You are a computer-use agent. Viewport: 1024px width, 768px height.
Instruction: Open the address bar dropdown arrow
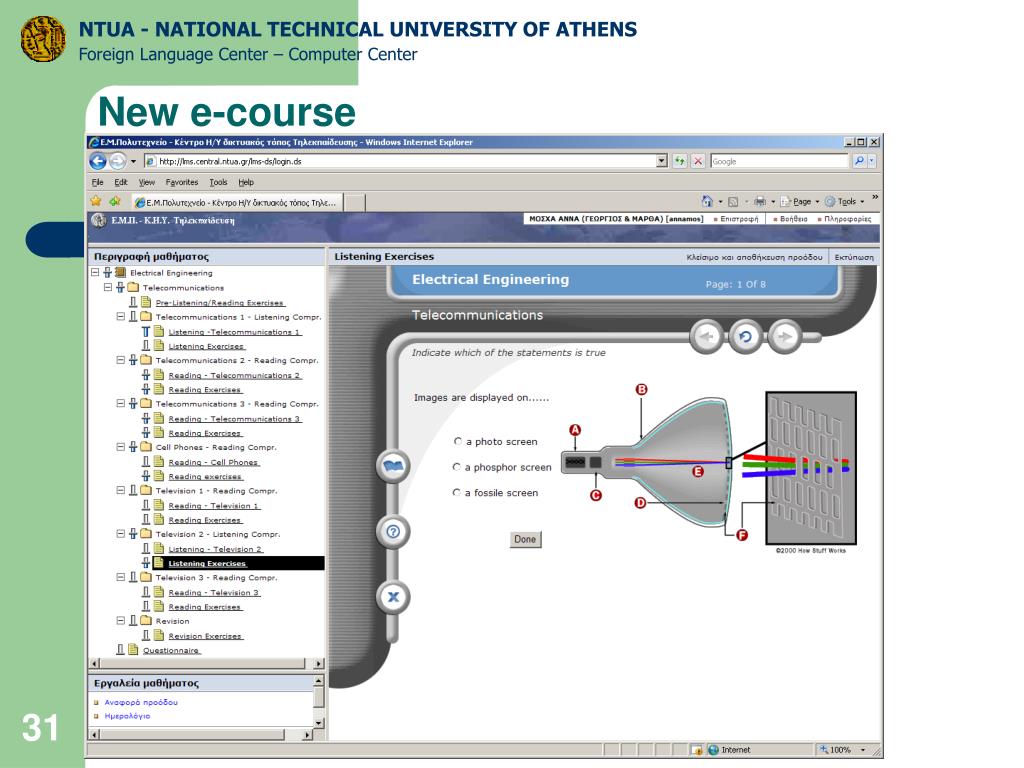click(662, 161)
